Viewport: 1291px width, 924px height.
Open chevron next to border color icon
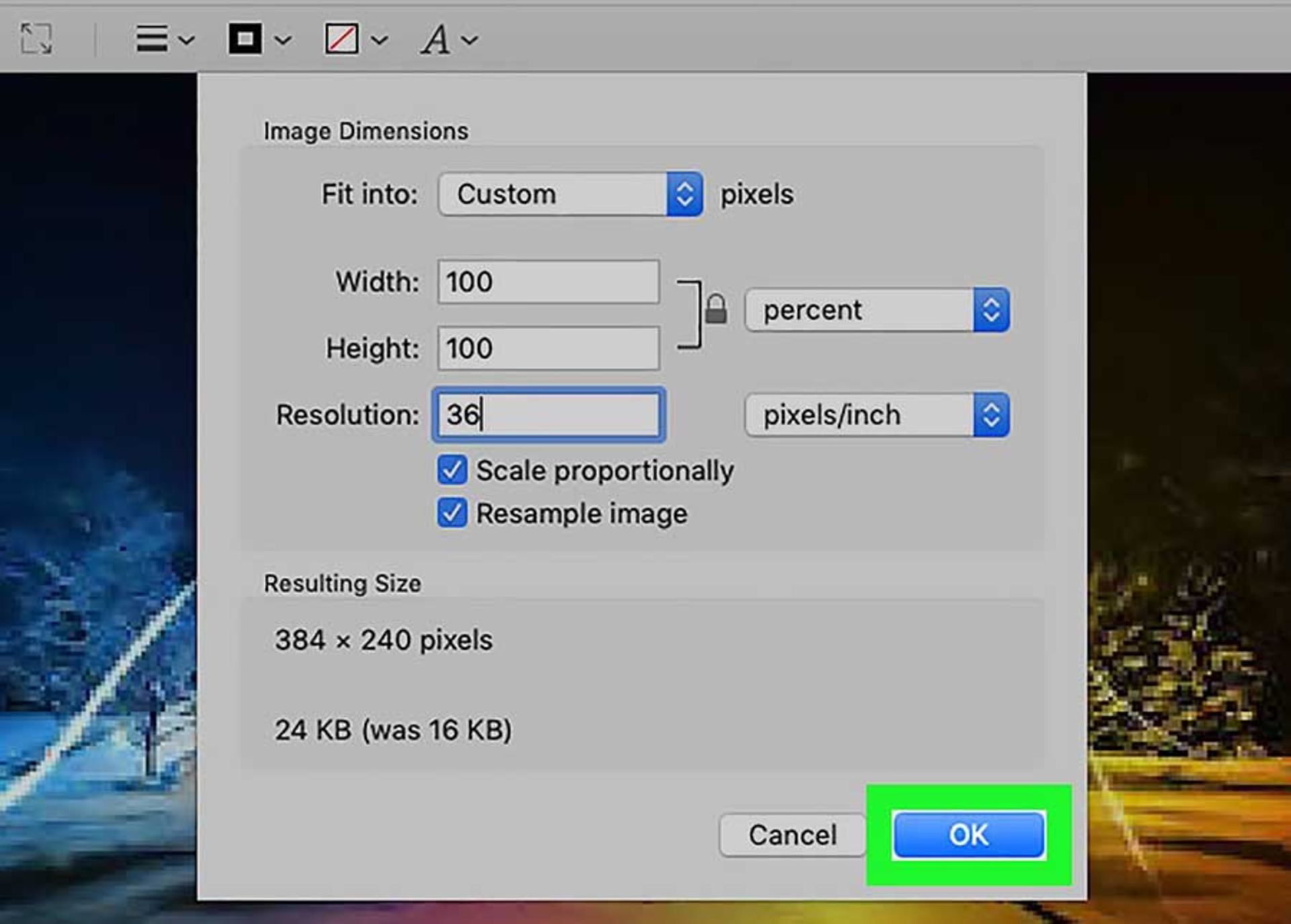tap(283, 40)
